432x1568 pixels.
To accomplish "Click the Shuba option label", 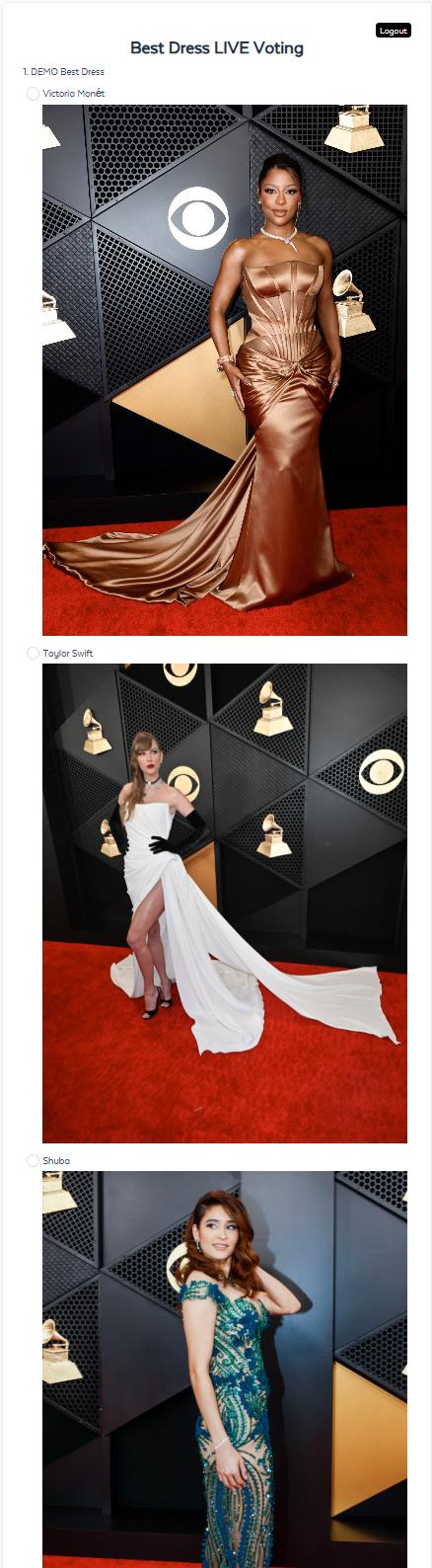I will [x=56, y=1161].
